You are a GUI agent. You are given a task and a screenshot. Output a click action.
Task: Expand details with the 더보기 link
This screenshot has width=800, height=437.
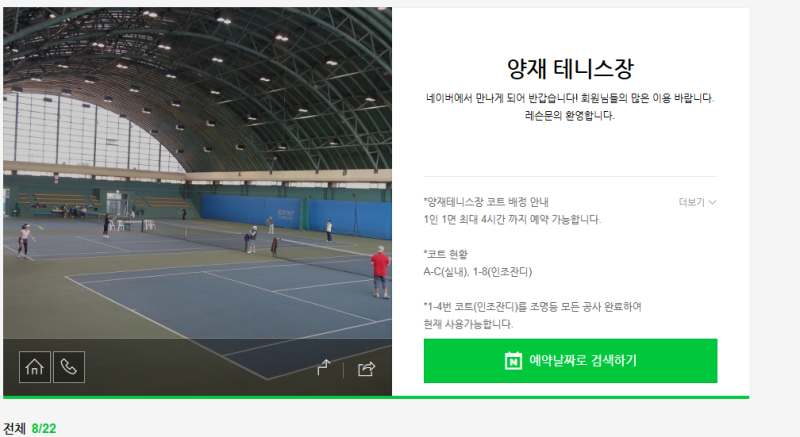tap(691, 202)
